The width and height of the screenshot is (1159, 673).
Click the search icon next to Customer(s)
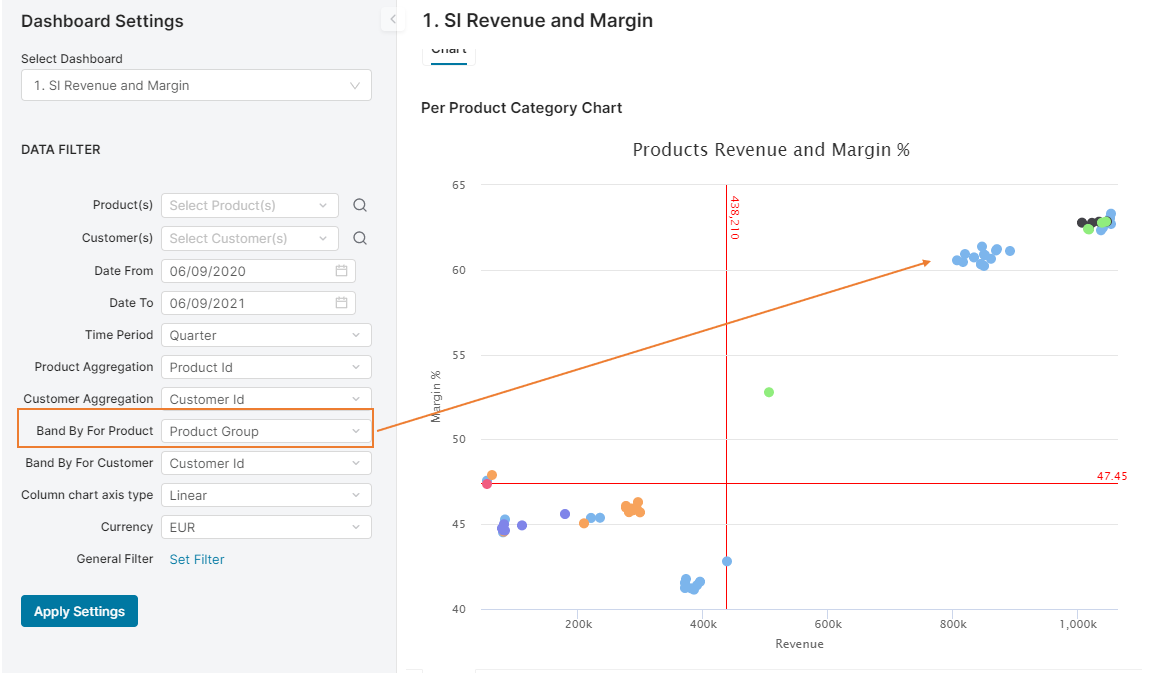360,239
